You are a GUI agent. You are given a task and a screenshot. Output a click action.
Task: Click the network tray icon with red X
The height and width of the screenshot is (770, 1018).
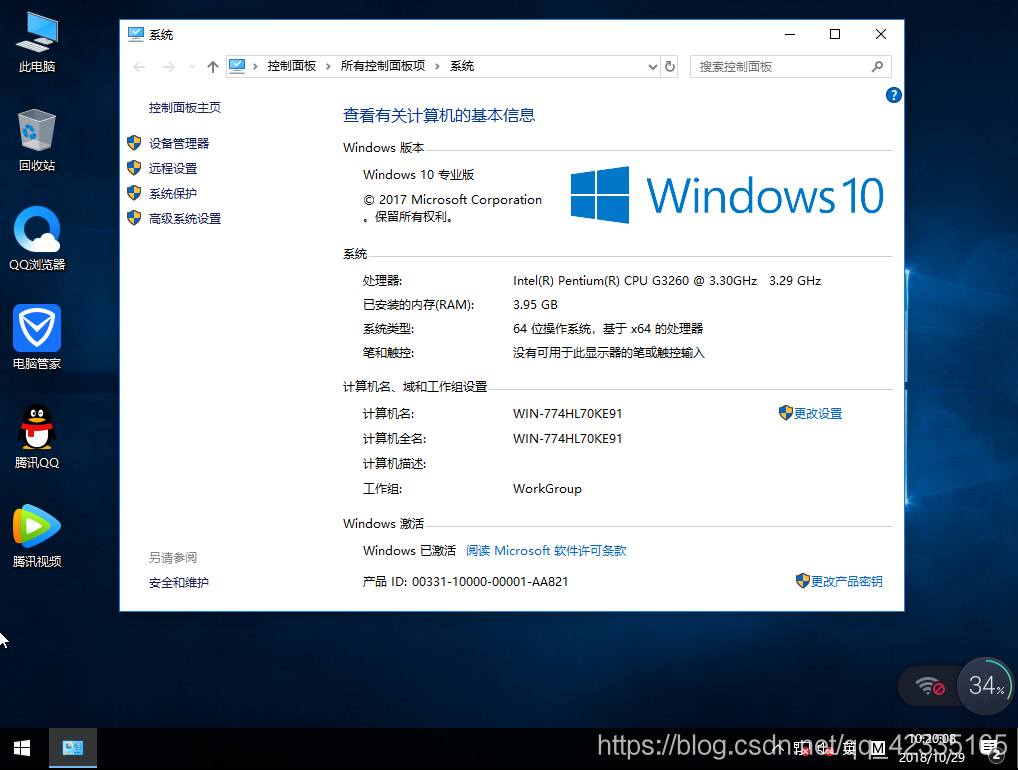[x=801, y=749]
